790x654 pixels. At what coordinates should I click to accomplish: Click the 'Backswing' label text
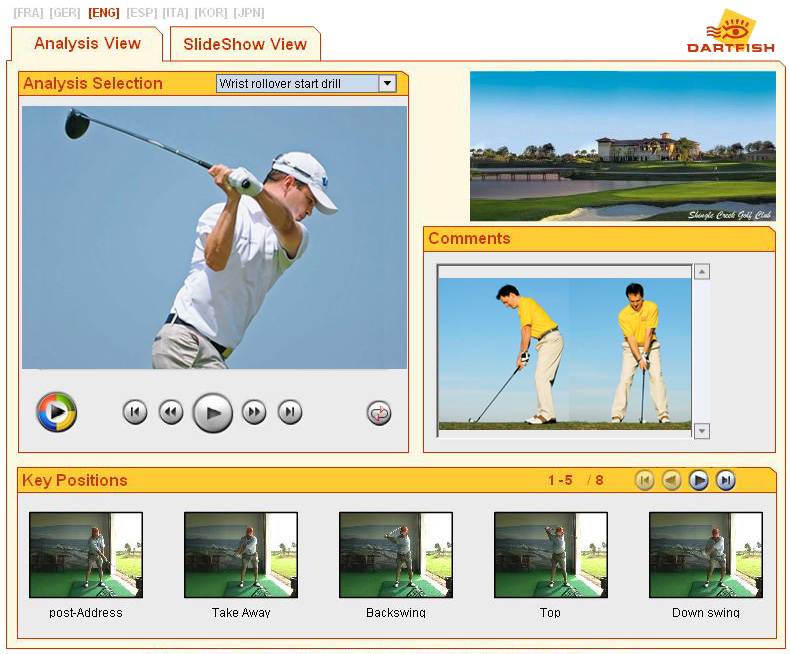click(396, 613)
